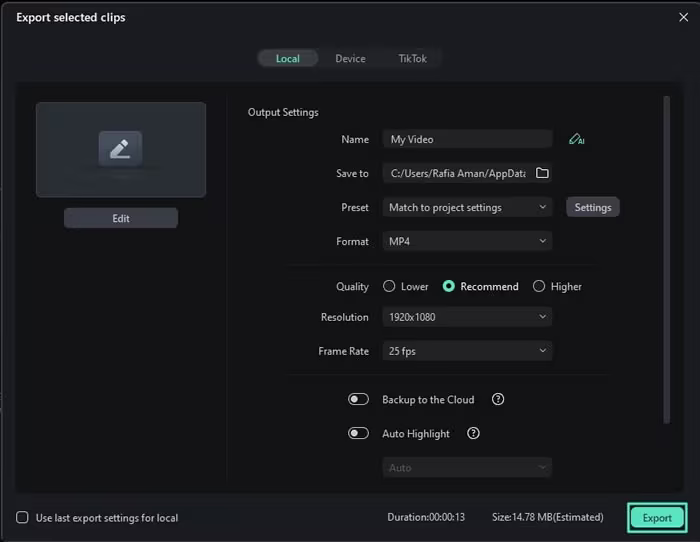Click the Backup to the Cloud help icon
The width and height of the screenshot is (700, 542).
(x=498, y=400)
